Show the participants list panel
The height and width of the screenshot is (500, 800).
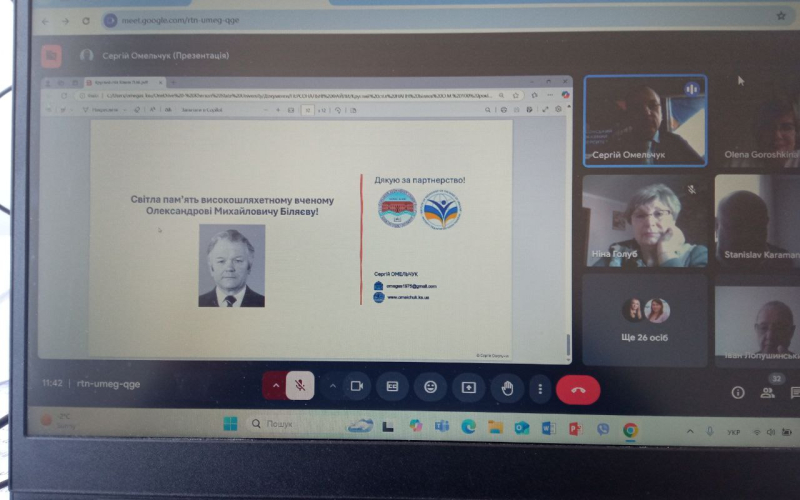pyautogui.click(x=768, y=392)
